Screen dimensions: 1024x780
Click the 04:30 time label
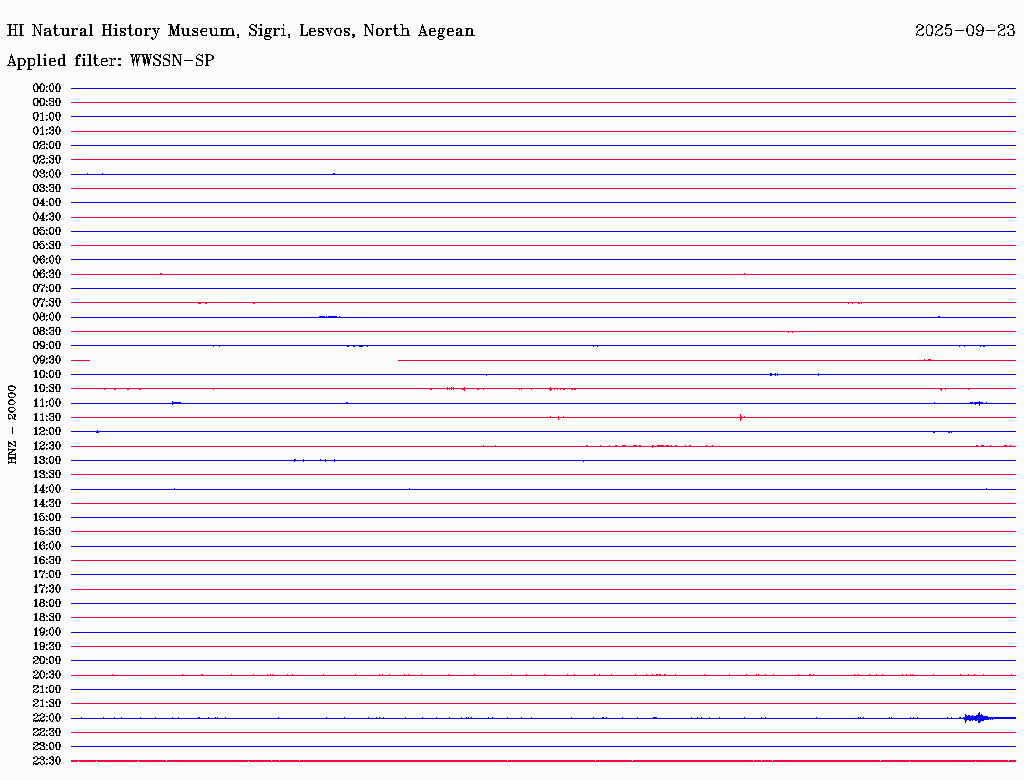point(47,217)
